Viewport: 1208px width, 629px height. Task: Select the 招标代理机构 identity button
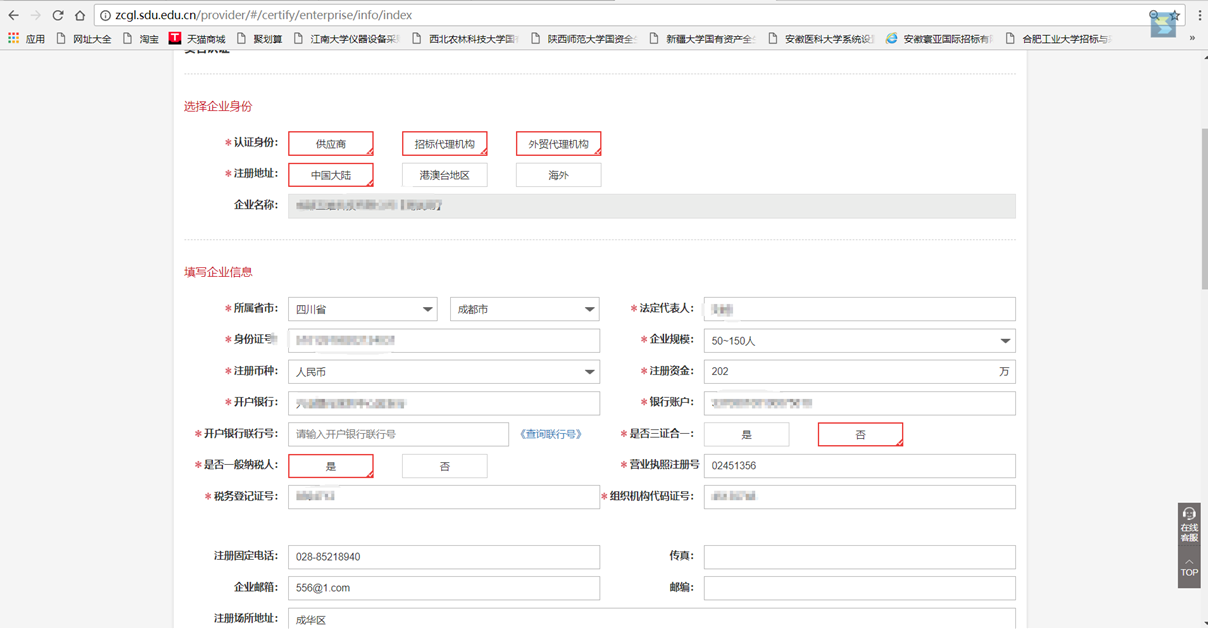(x=444, y=144)
